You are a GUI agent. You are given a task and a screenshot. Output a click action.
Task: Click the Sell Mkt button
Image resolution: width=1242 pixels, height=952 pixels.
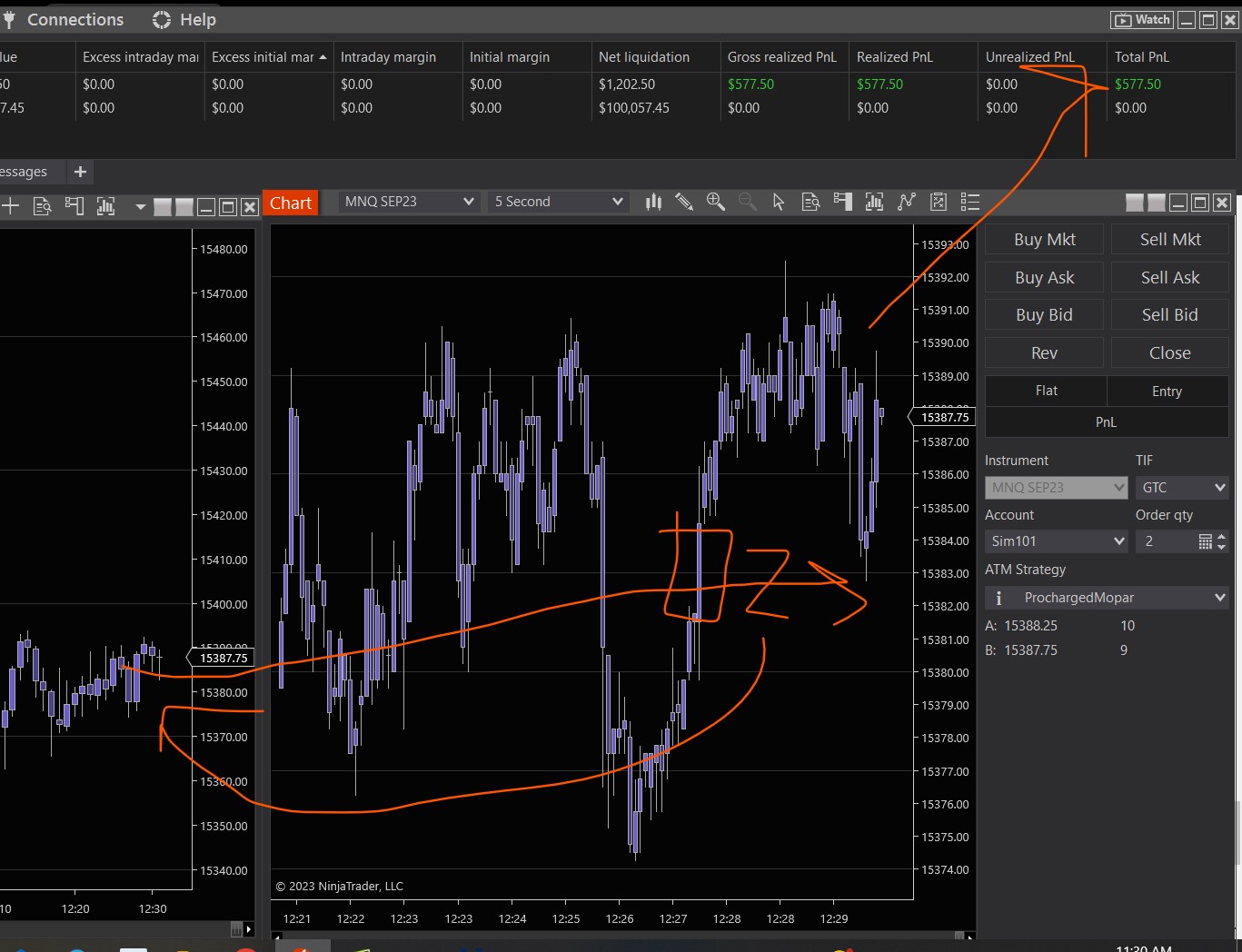[1170, 239]
